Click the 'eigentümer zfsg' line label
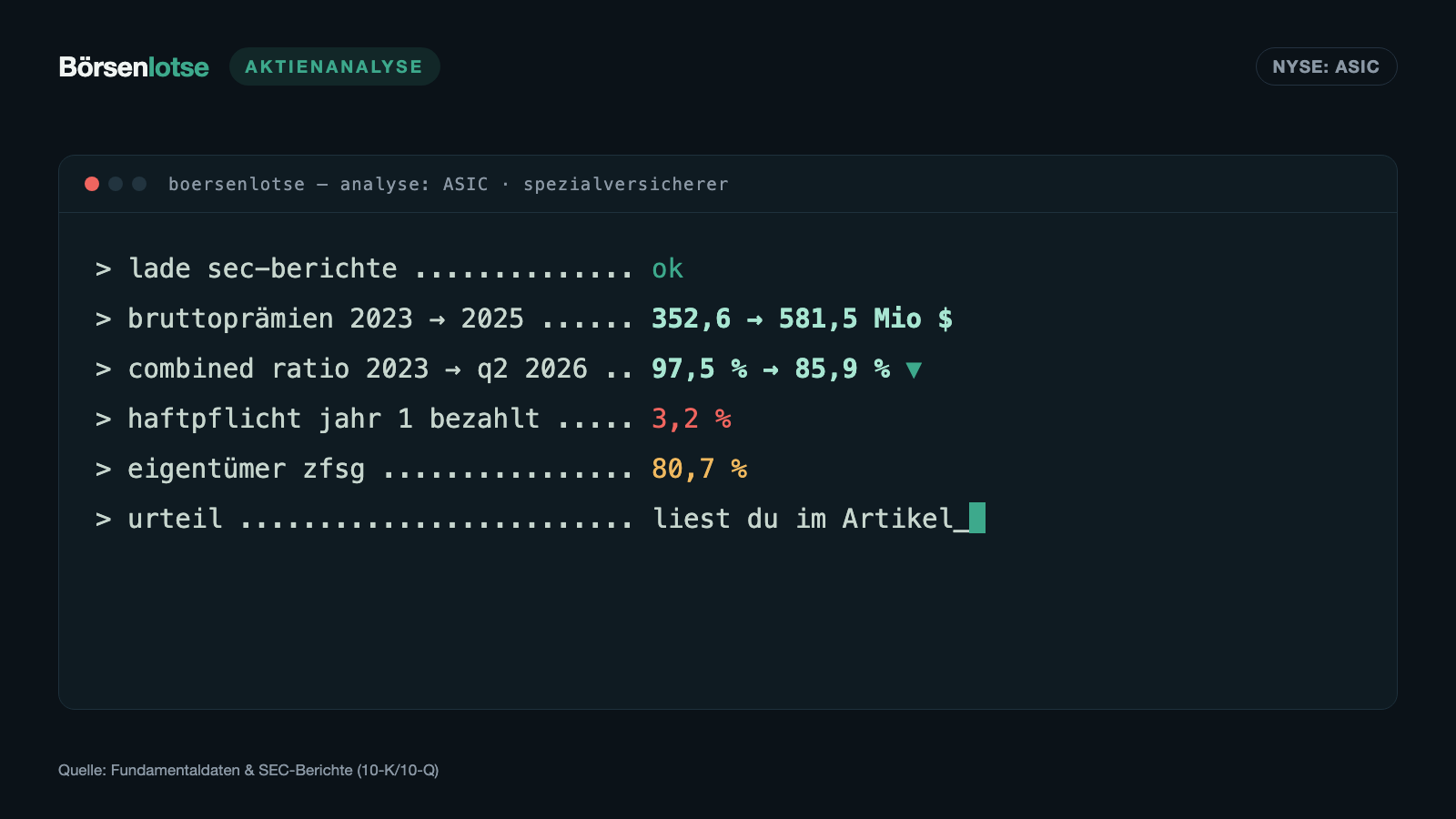This screenshot has height=819, width=1456. tap(247, 469)
